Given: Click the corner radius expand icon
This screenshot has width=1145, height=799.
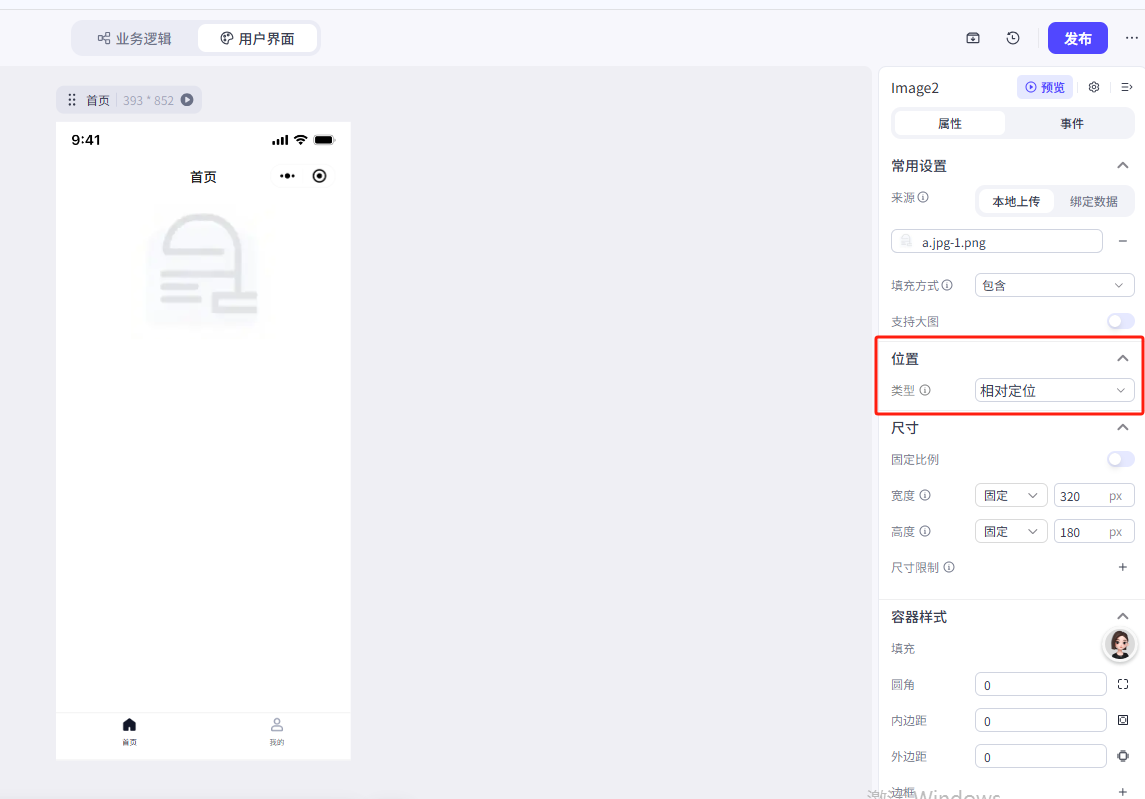Looking at the screenshot, I should click(x=1123, y=684).
